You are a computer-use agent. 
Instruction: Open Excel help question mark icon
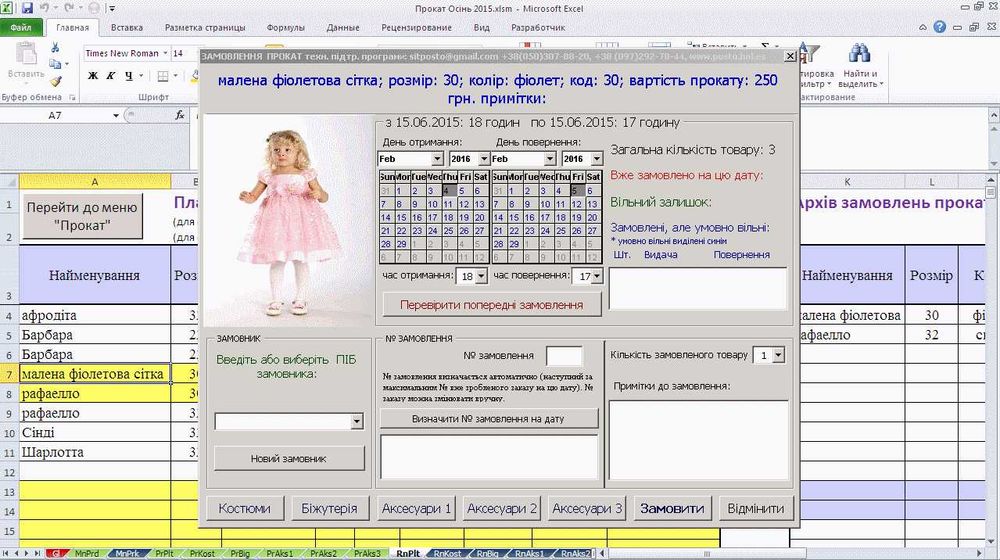coord(939,27)
